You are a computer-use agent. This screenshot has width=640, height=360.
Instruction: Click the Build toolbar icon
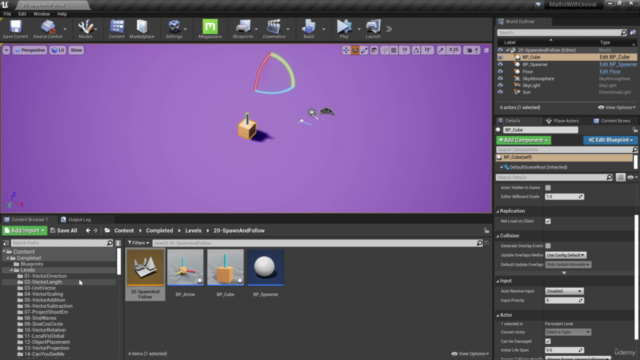coord(309,29)
